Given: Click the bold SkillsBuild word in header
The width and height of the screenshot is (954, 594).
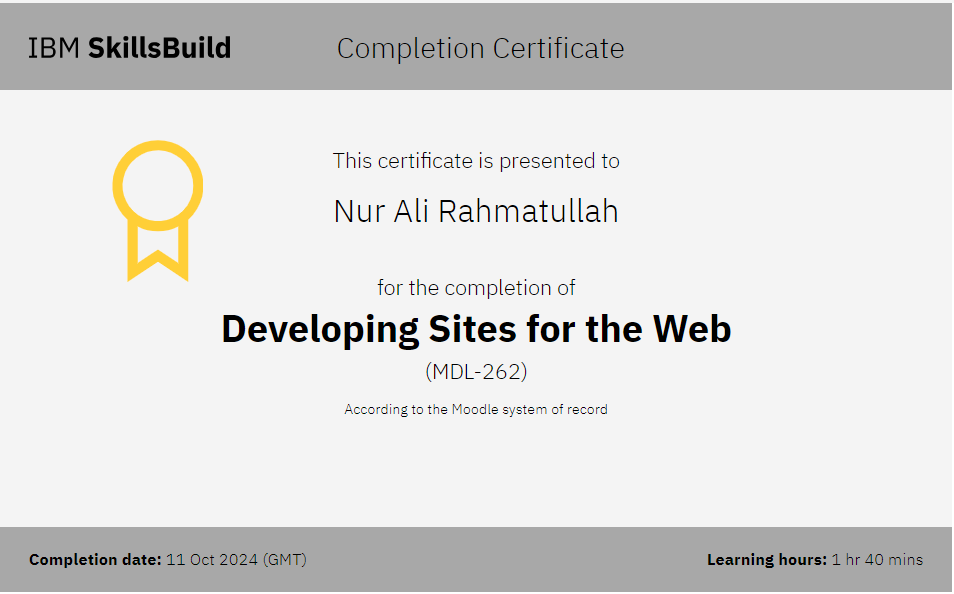Looking at the screenshot, I should point(159,48).
